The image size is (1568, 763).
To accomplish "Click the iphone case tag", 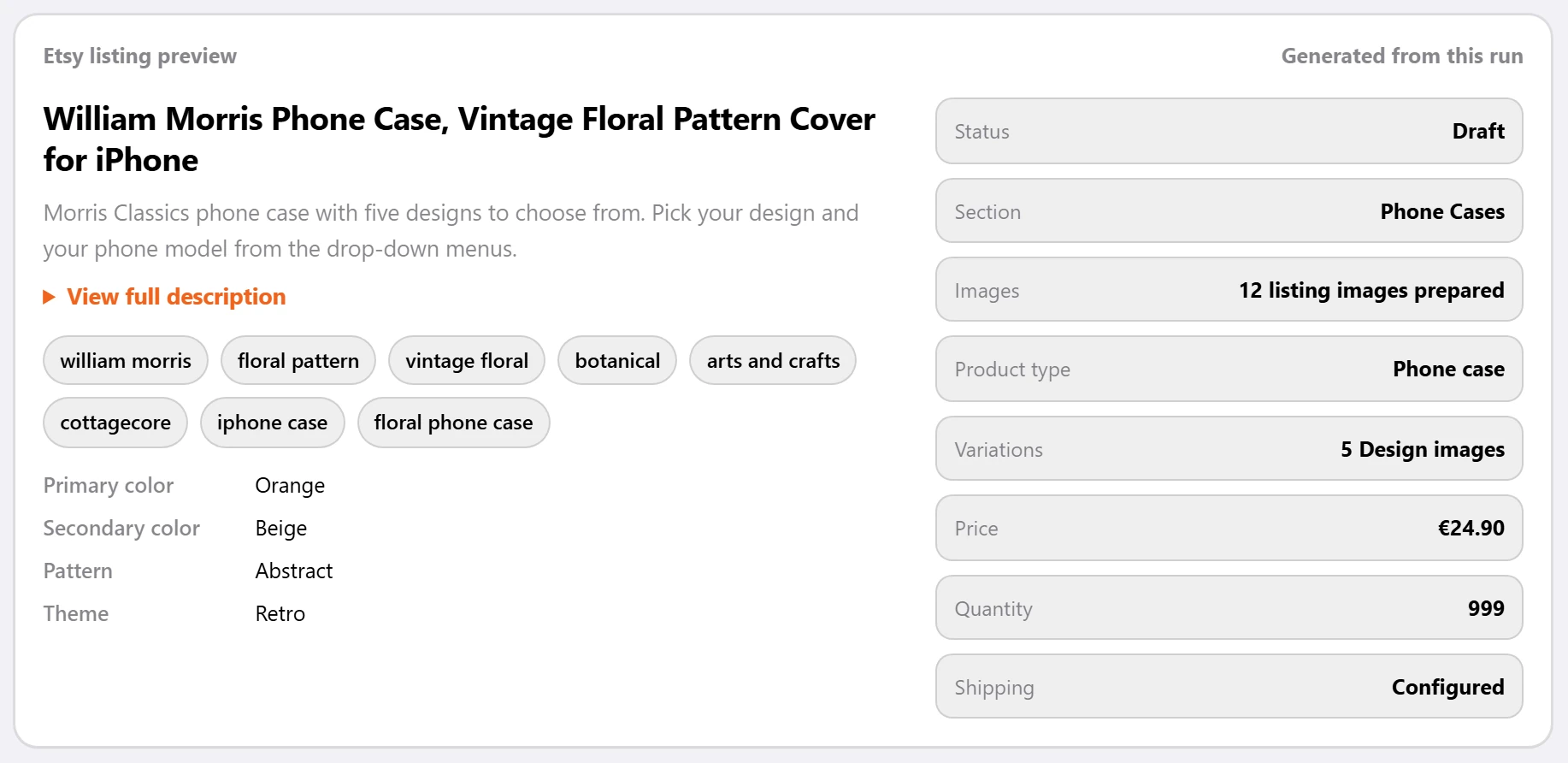I will (273, 423).
